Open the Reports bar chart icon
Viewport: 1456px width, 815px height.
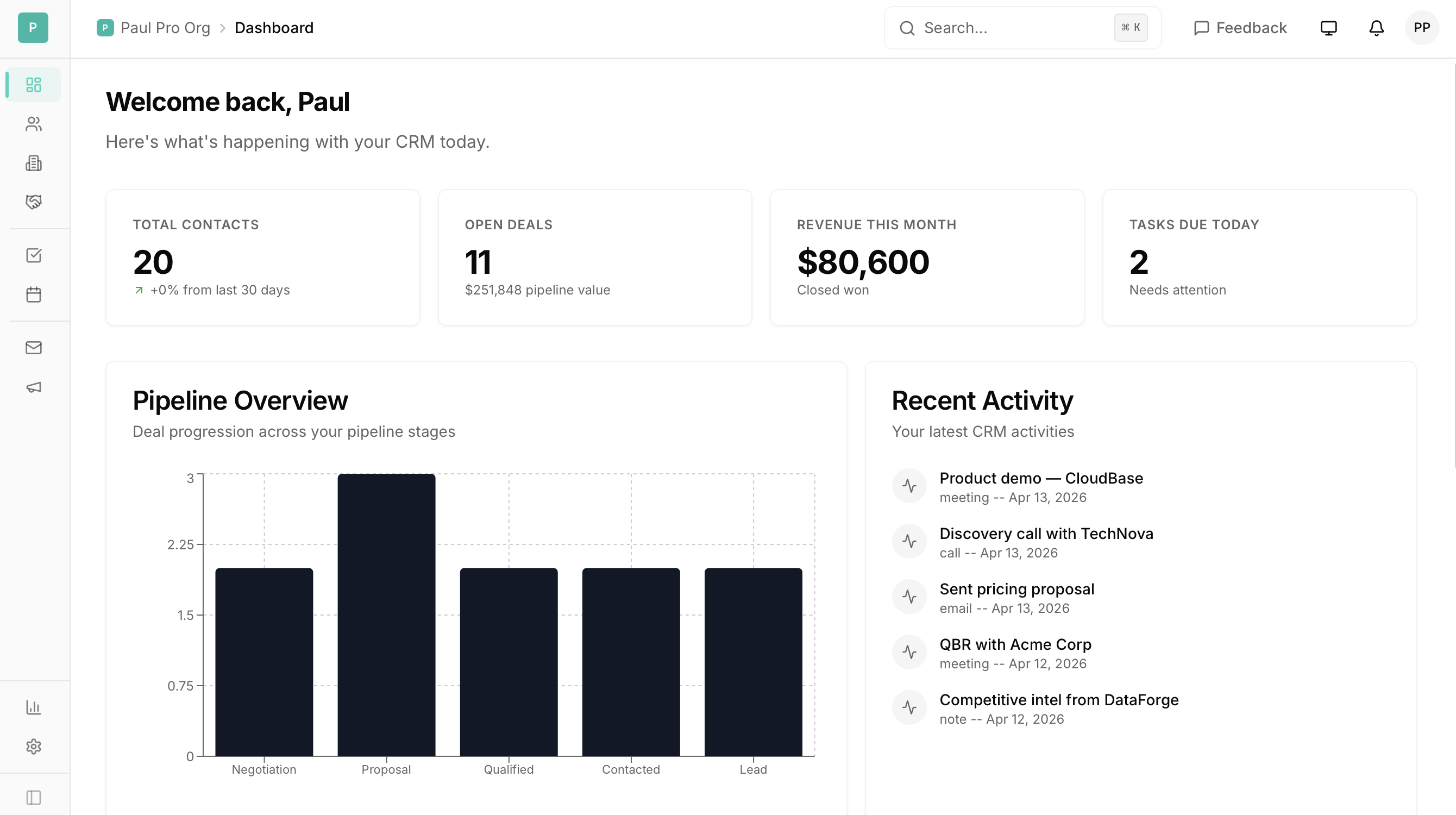point(33,707)
